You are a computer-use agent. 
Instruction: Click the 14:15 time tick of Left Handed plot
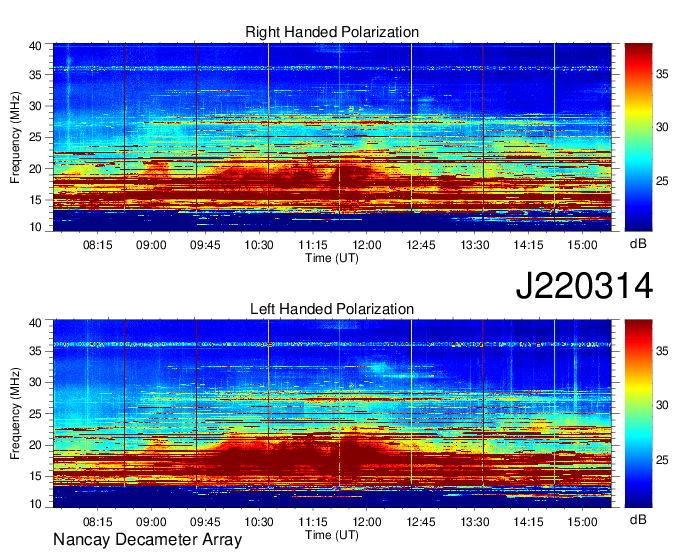[x=529, y=522]
